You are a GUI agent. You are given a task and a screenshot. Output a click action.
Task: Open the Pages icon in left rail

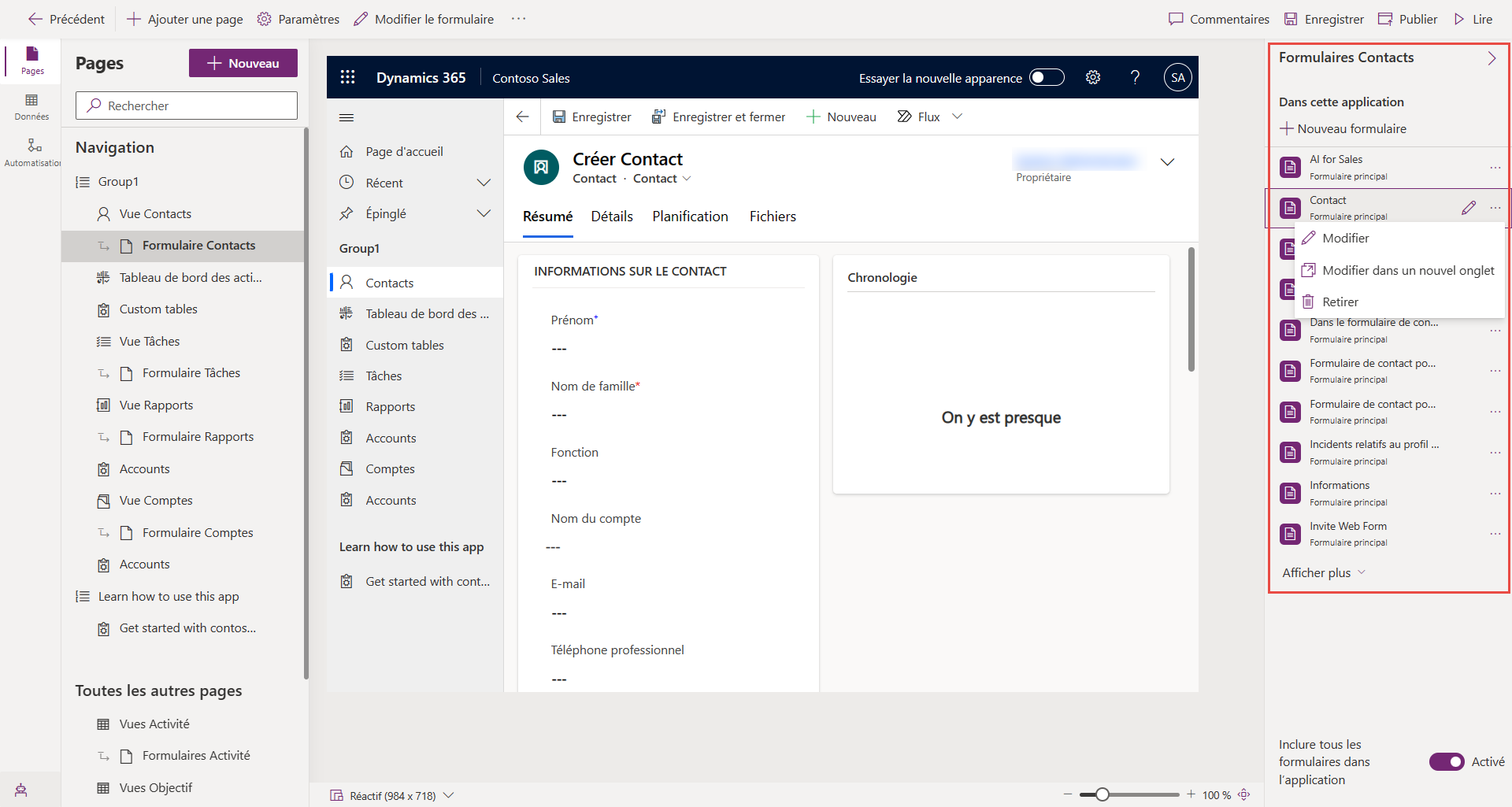(x=32, y=60)
